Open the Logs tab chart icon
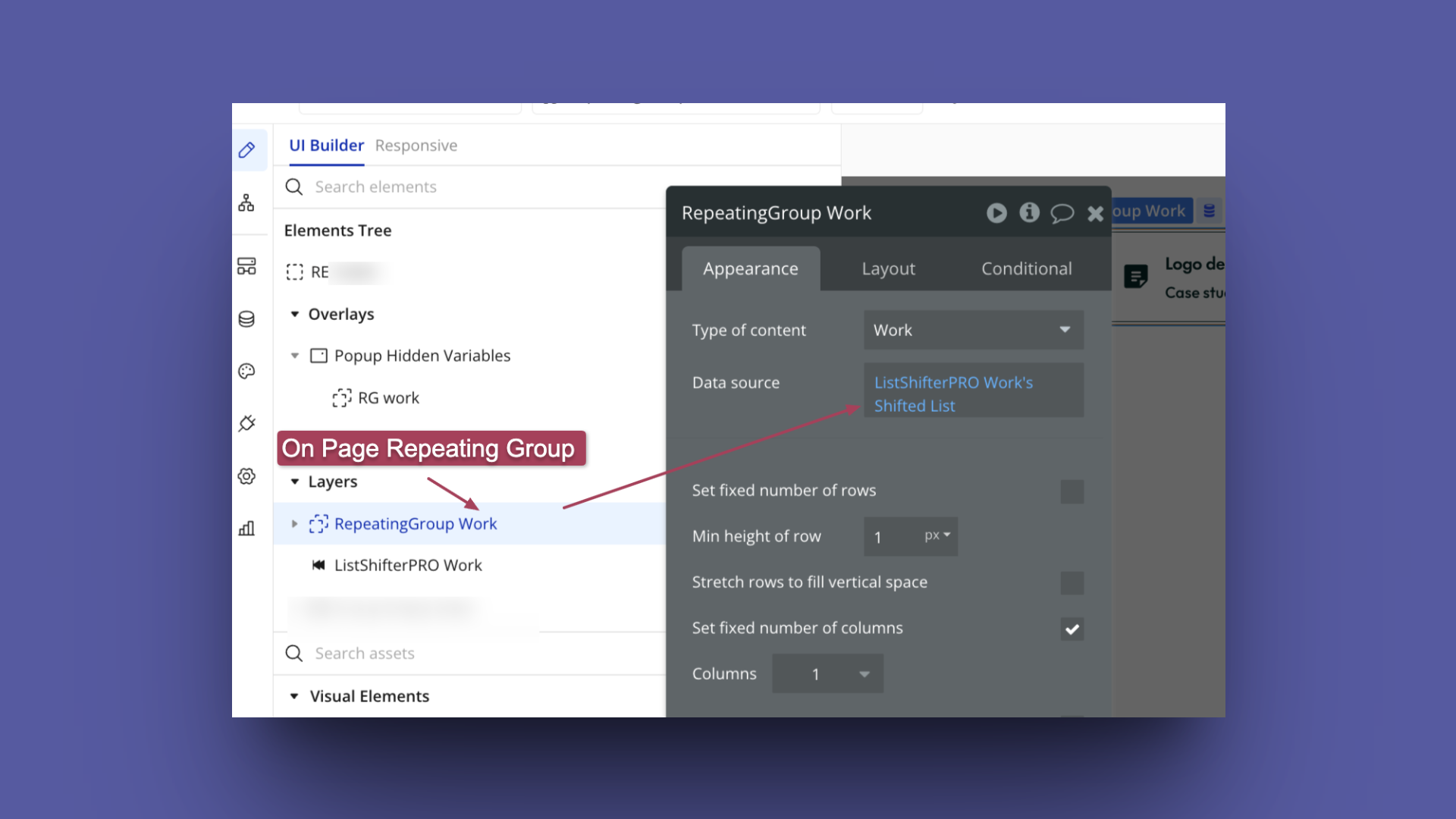This screenshot has height=819, width=1456. click(246, 529)
